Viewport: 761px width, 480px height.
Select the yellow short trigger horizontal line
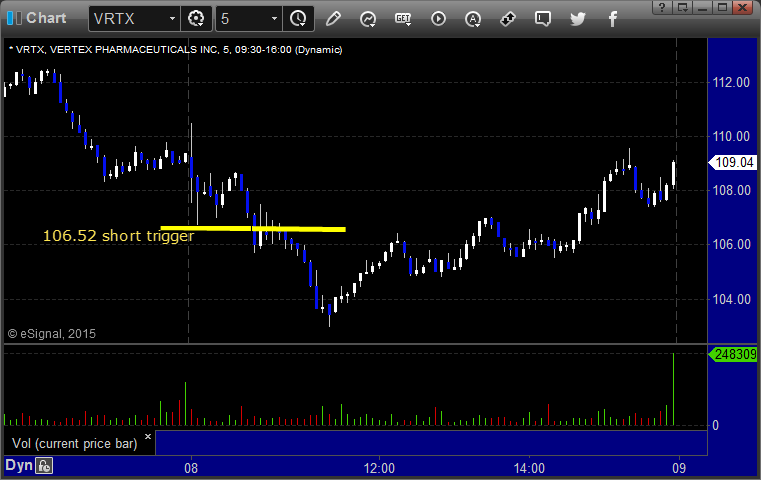tap(253, 228)
